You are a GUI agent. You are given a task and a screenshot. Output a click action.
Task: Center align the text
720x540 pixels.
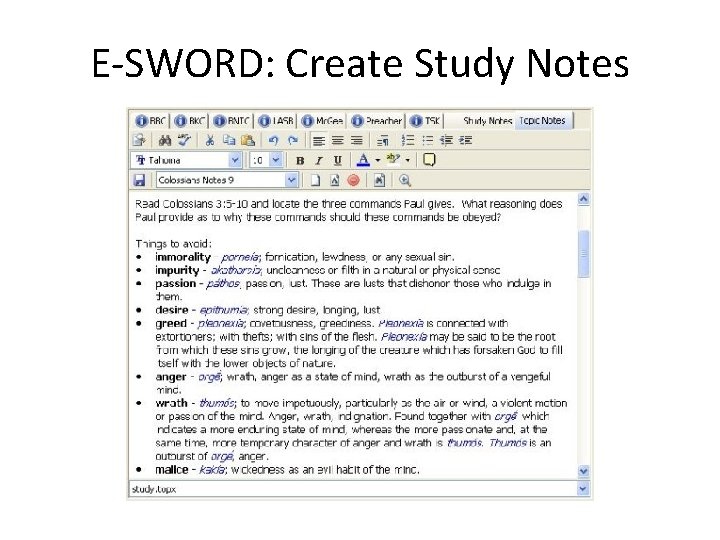[x=338, y=140]
